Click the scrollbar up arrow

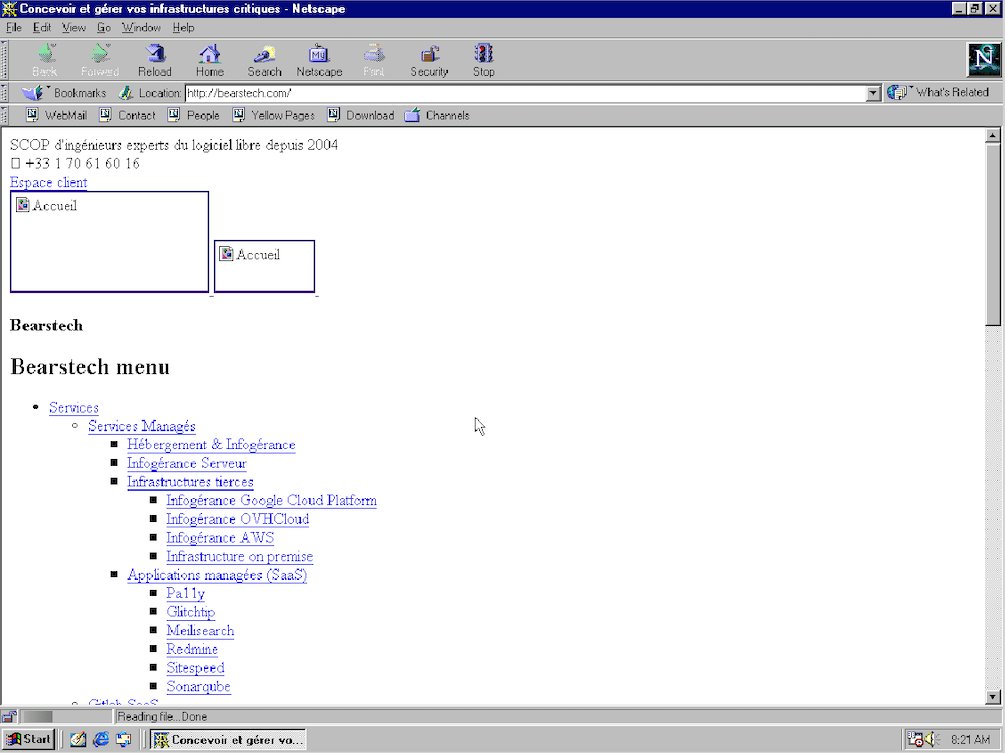coord(992,135)
